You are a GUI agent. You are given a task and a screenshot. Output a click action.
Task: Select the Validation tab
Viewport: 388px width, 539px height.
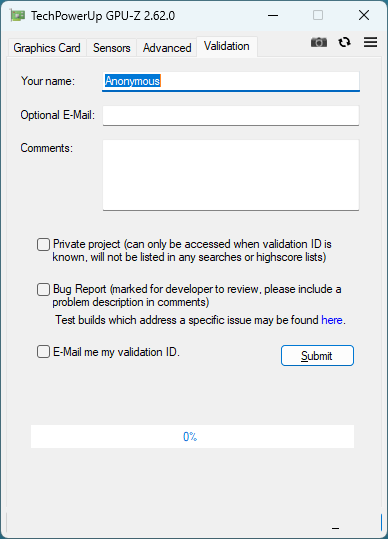pos(227,46)
